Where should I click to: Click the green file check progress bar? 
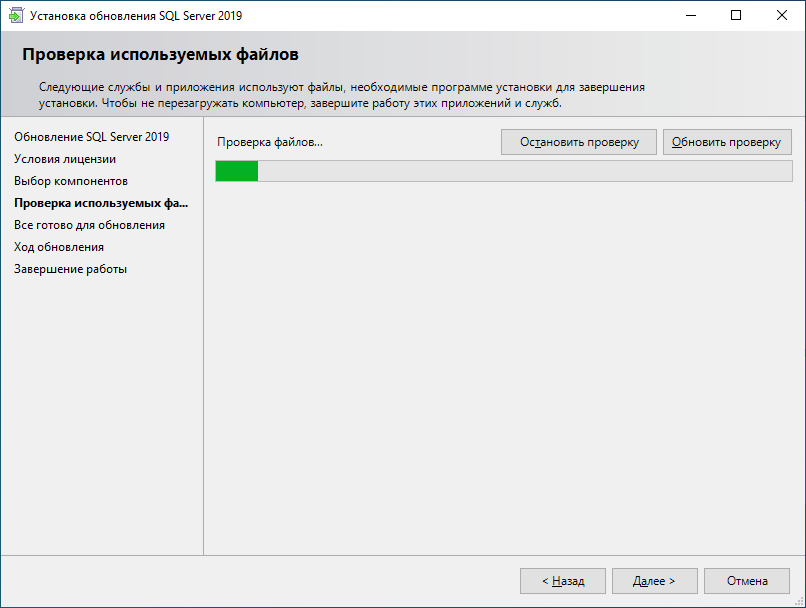click(x=504, y=171)
